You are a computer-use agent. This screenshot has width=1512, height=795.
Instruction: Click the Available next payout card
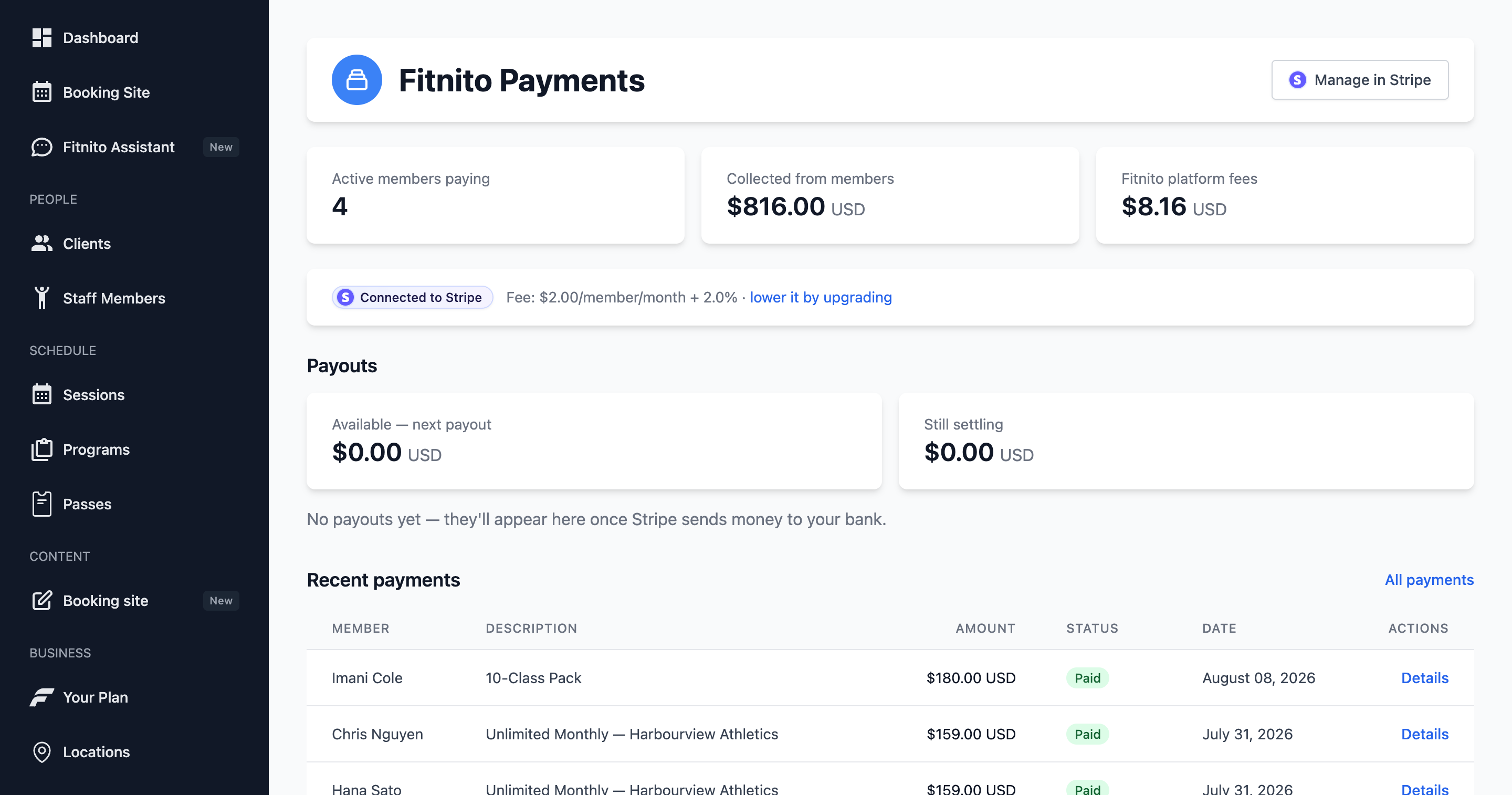click(x=594, y=441)
